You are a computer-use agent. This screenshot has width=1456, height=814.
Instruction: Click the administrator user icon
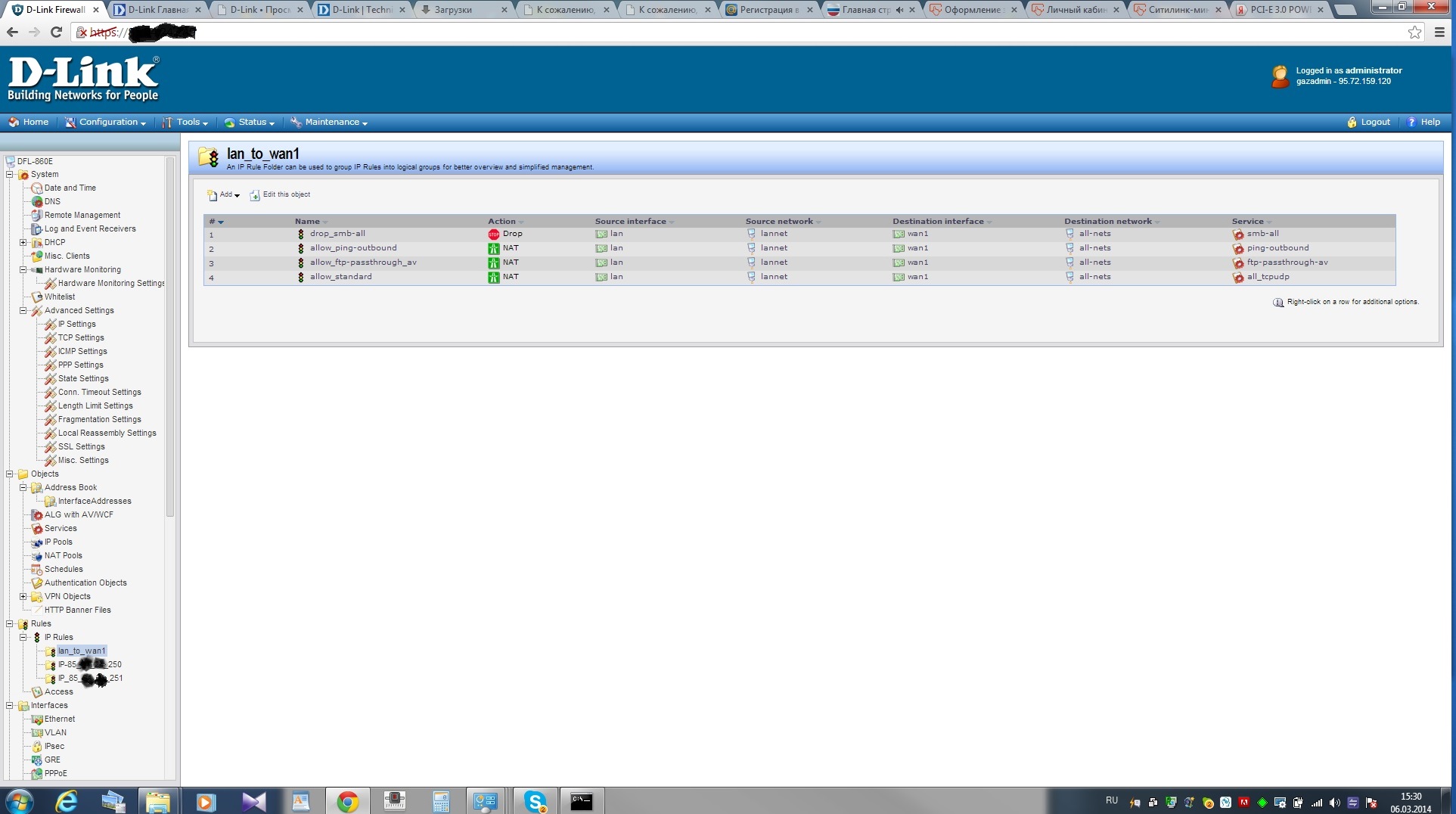tap(1280, 76)
